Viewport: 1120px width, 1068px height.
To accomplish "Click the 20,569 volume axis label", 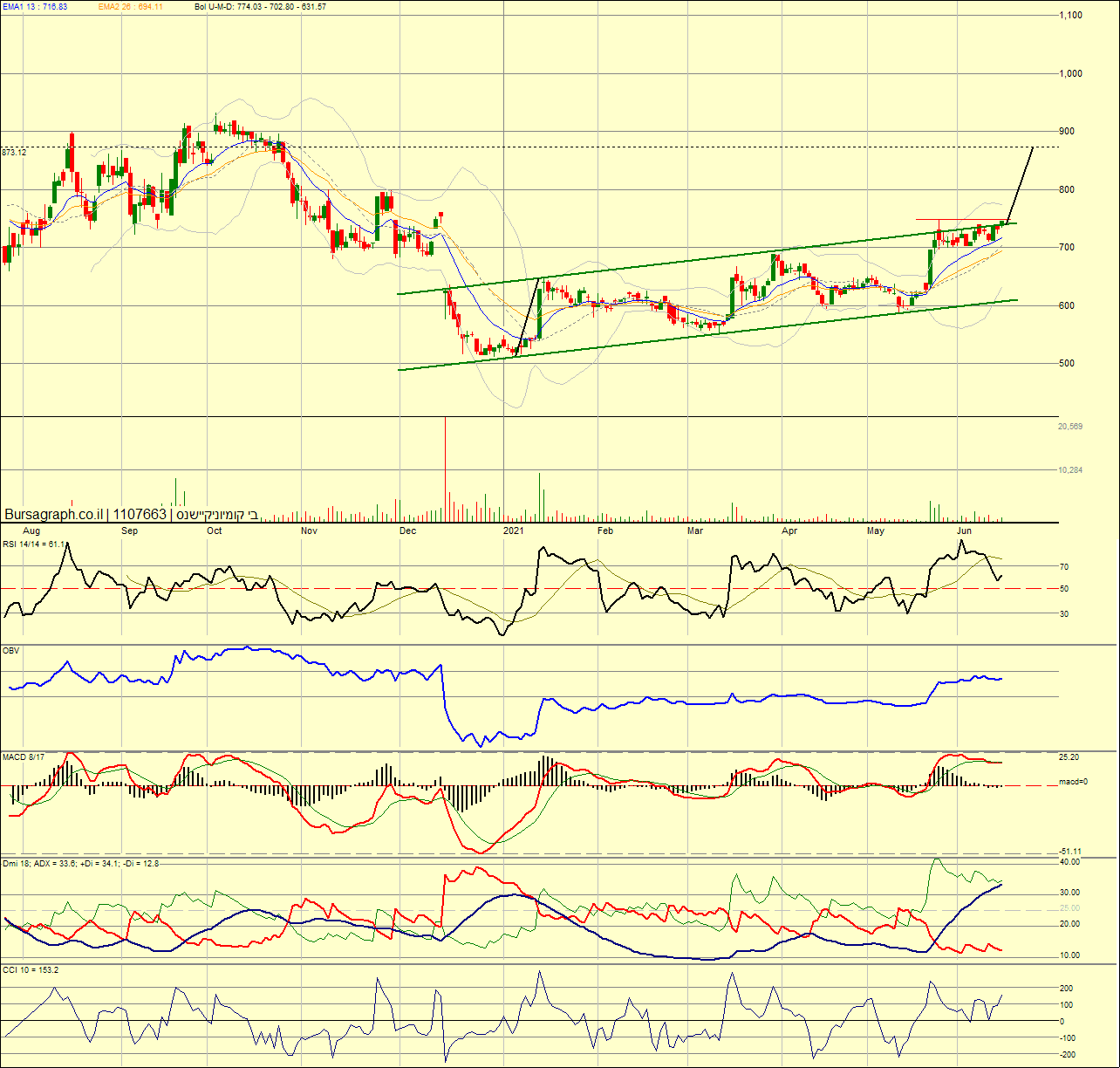I will click(x=1069, y=426).
